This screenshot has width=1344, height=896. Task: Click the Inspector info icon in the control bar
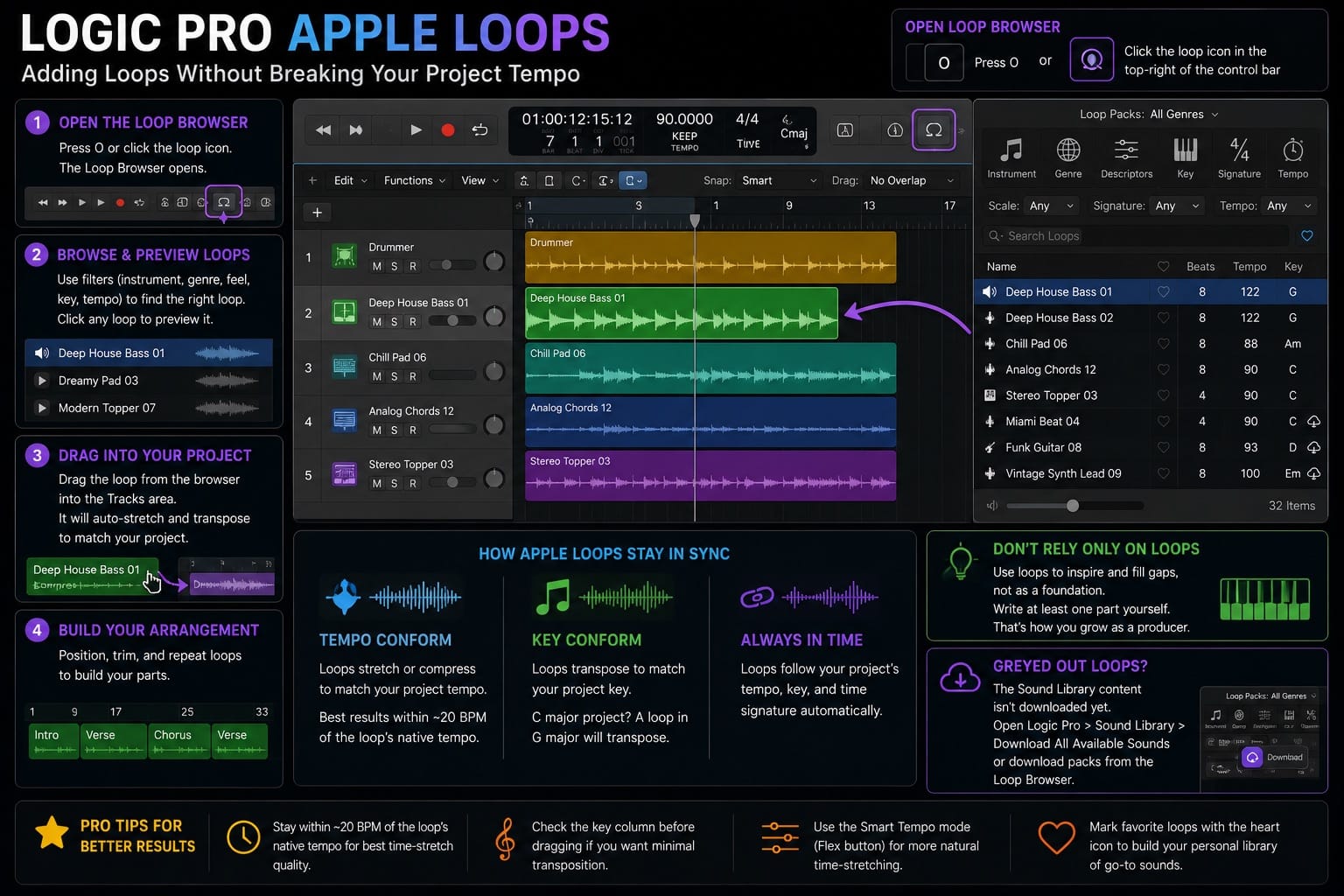pos(894,130)
